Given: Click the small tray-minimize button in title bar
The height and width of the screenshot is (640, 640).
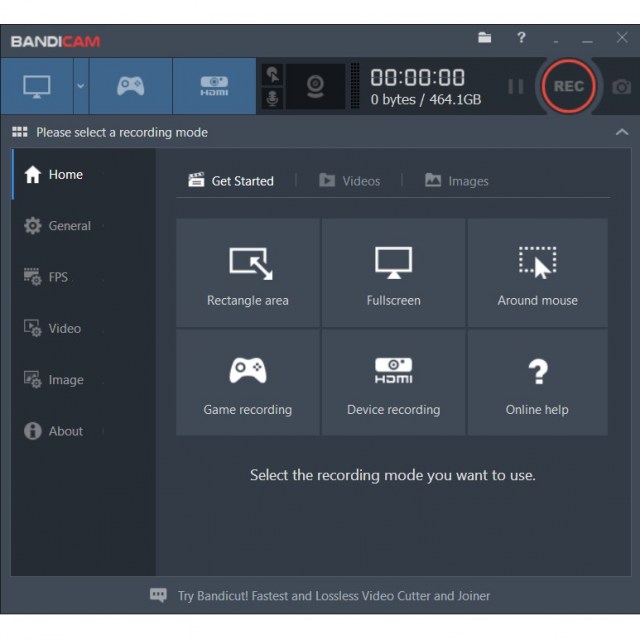Looking at the screenshot, I should (x=556, y=41).
